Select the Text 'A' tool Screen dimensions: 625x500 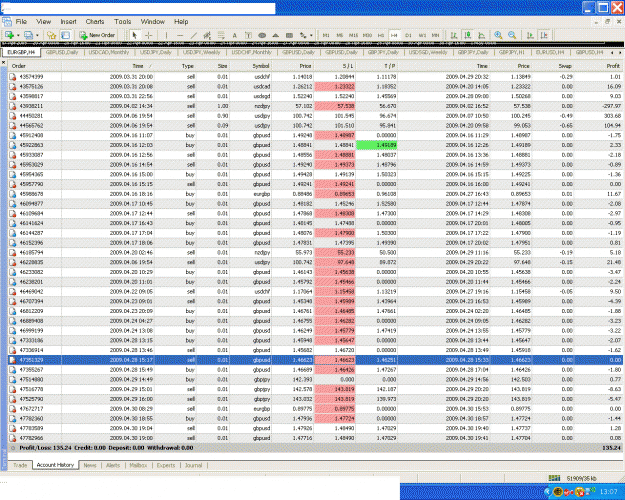click(x=234, y=35)
